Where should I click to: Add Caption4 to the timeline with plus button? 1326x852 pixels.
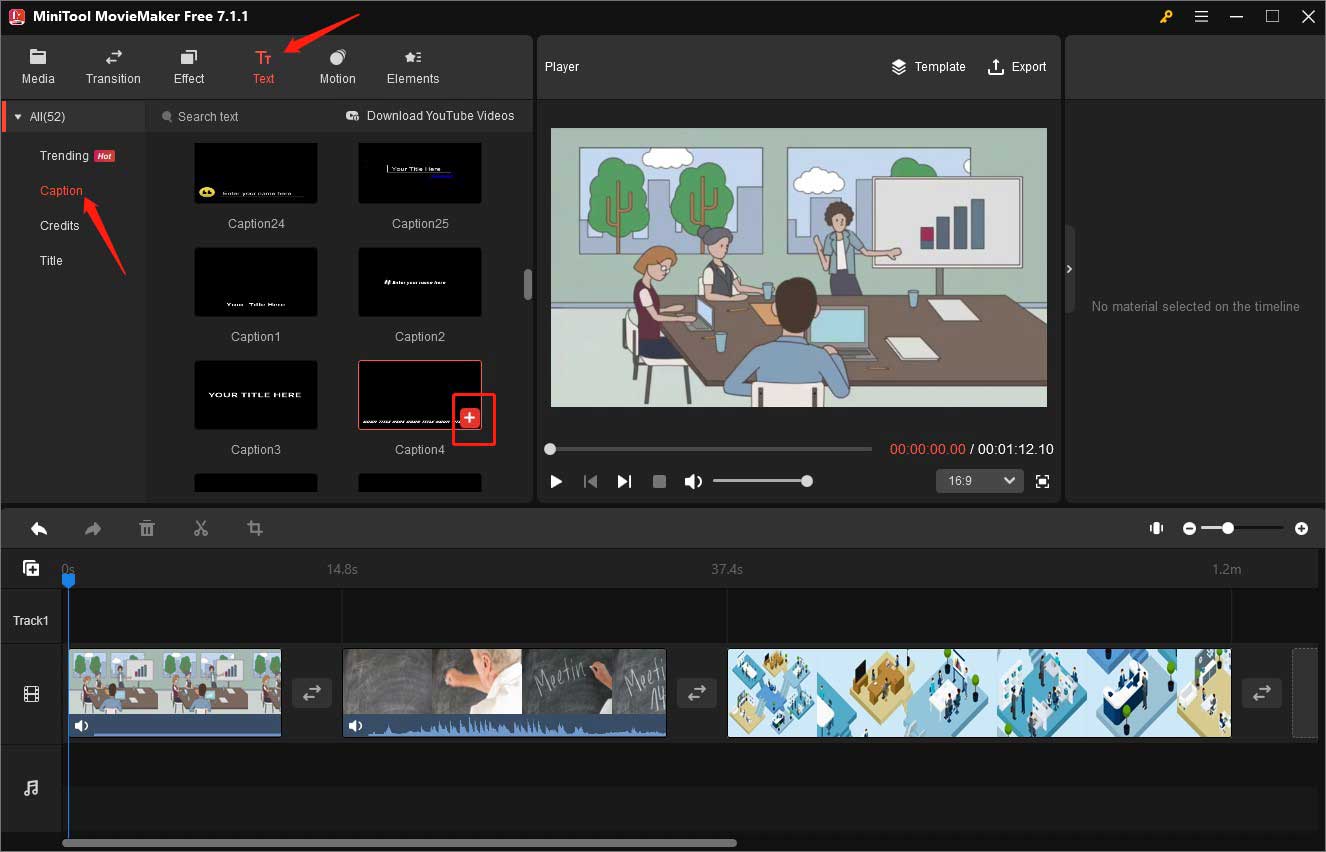[470, 417]
